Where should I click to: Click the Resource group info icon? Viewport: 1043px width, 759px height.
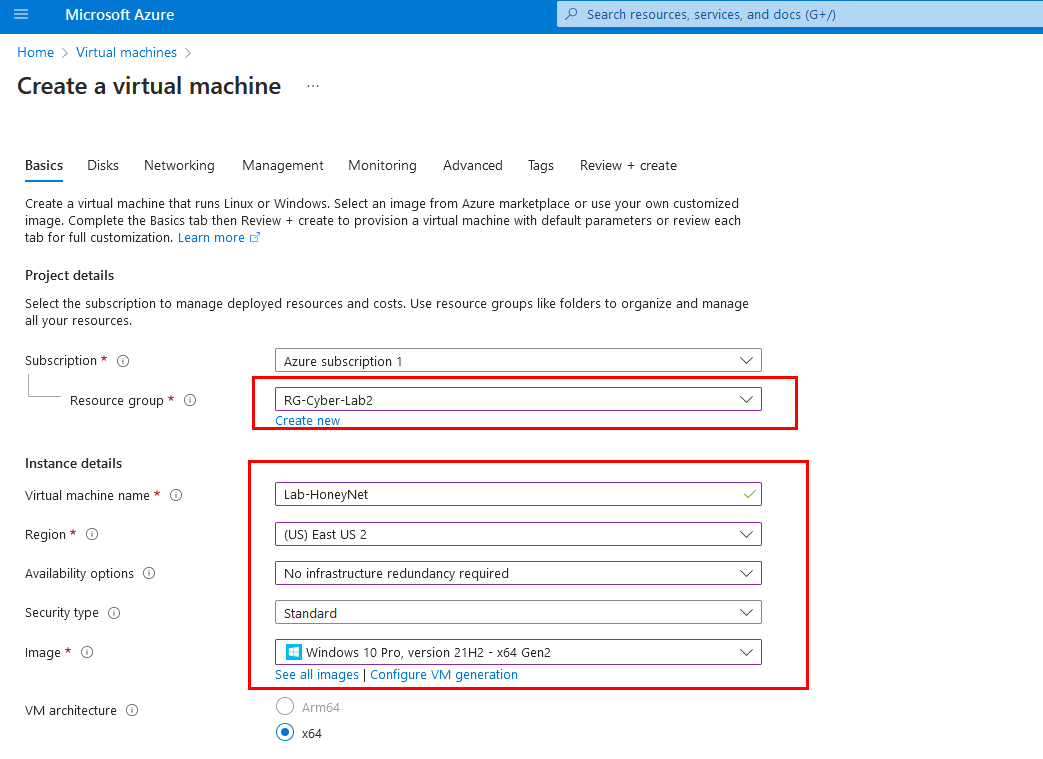189,400
